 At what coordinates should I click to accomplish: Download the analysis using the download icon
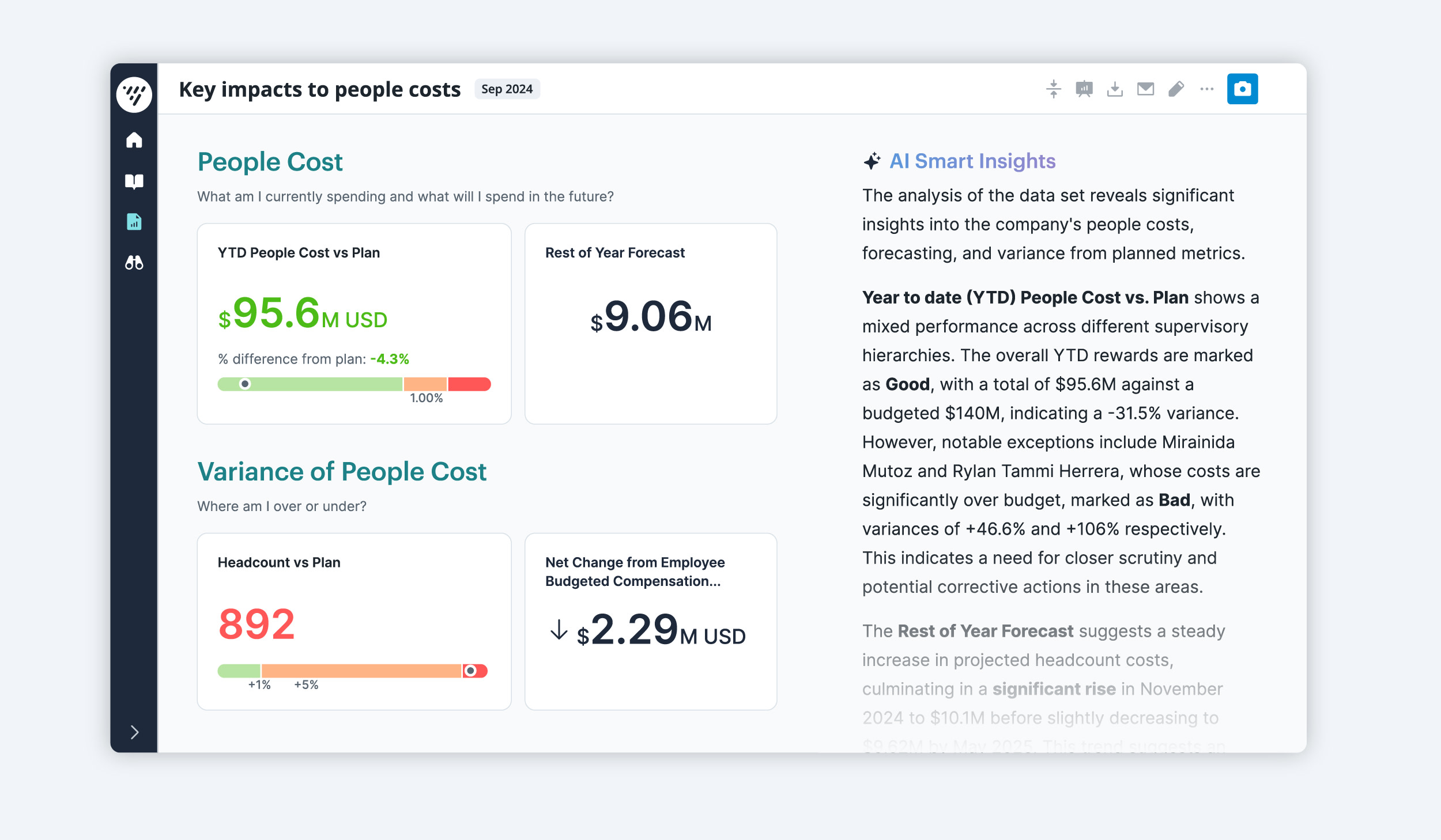(1115, 89)
